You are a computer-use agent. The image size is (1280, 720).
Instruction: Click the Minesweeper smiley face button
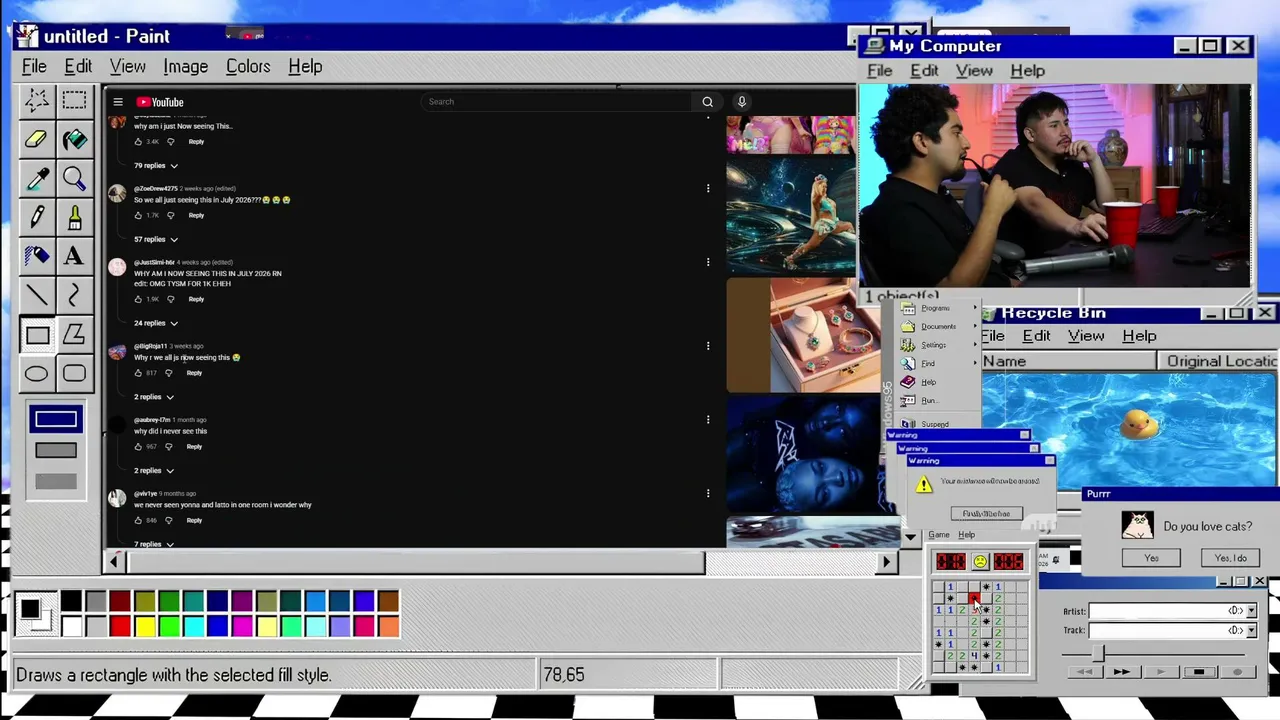pos(980,561)
